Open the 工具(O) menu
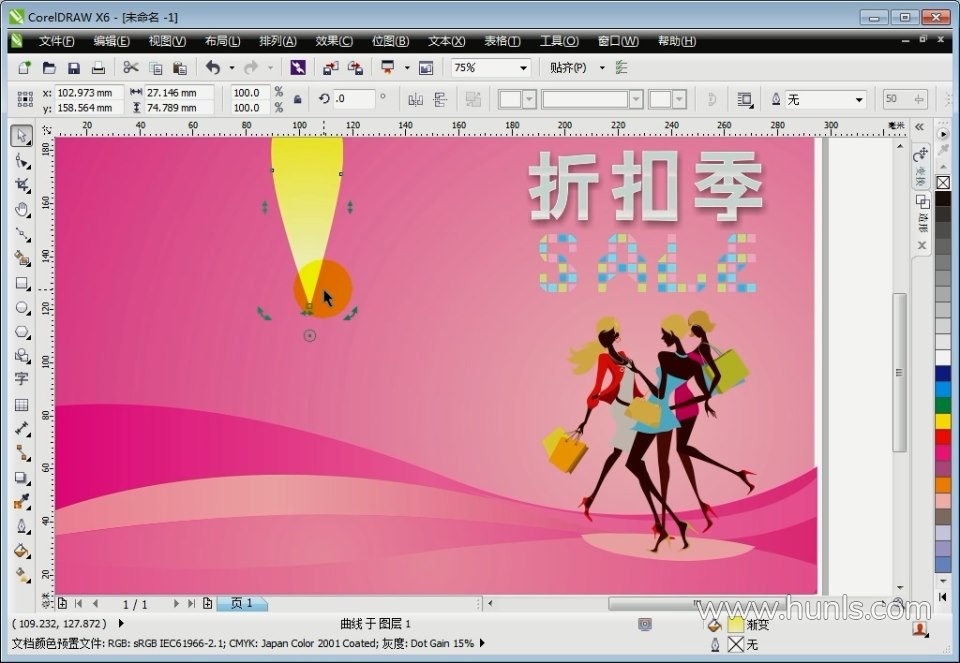 point(559,41)
